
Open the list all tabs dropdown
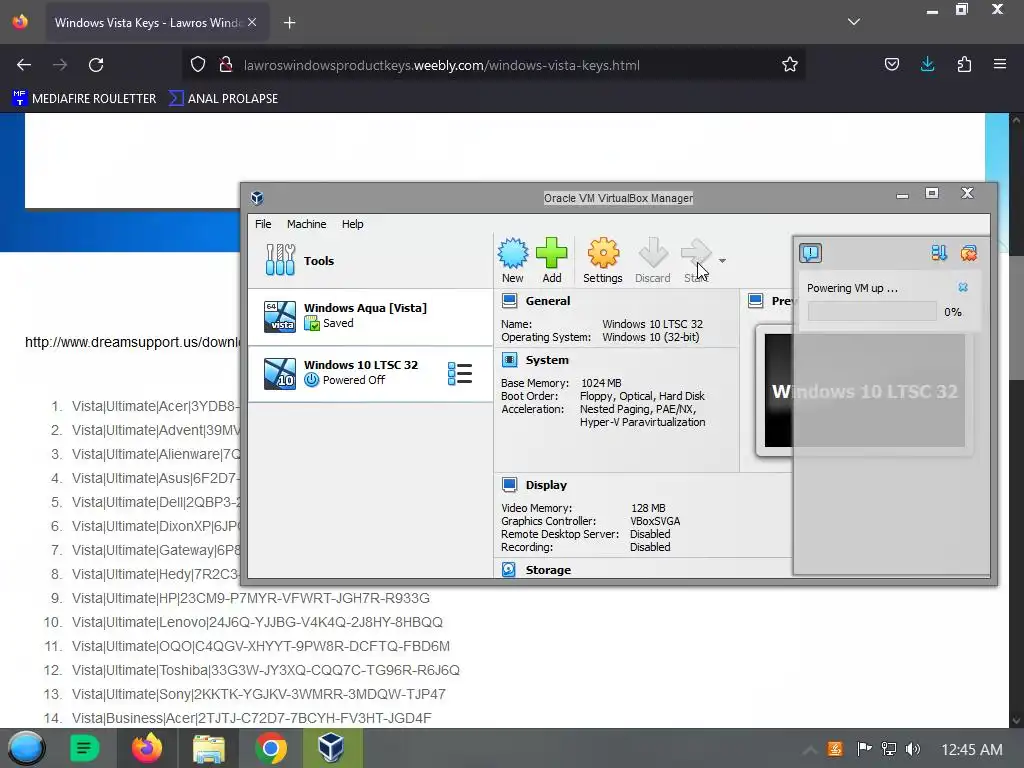click(x=854, y=22)
